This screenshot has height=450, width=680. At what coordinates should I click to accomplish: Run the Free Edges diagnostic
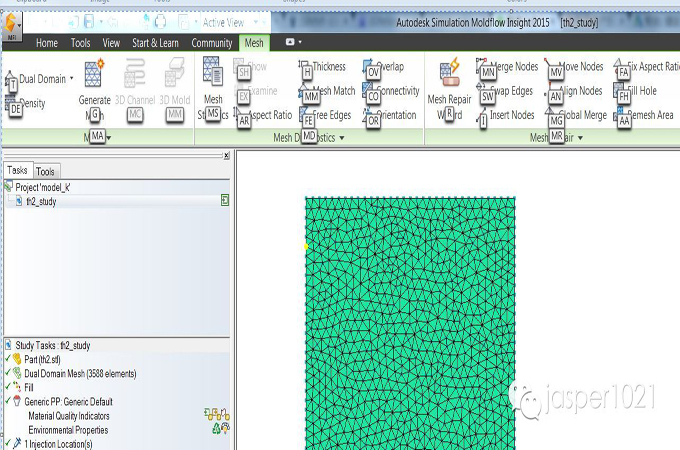[x=325, y=115]
